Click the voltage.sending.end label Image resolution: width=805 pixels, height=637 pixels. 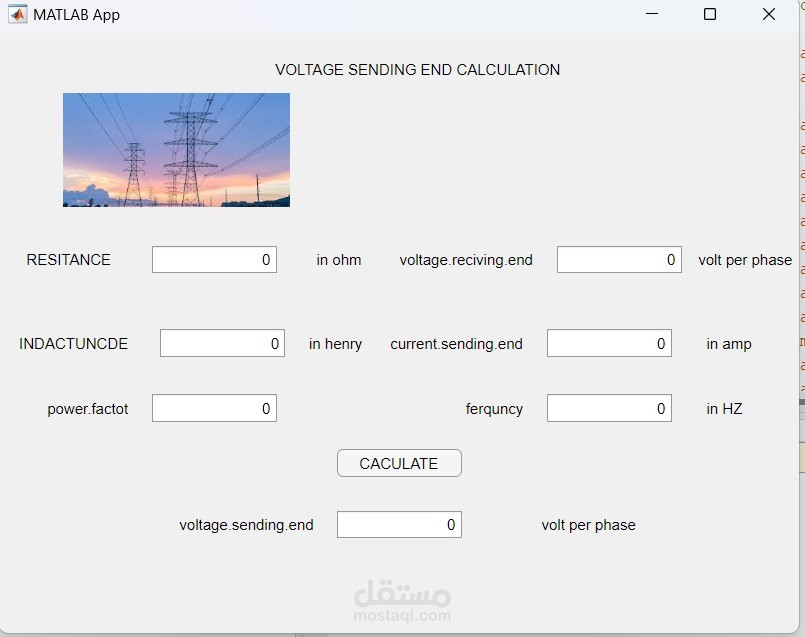(x=246, y=525)
